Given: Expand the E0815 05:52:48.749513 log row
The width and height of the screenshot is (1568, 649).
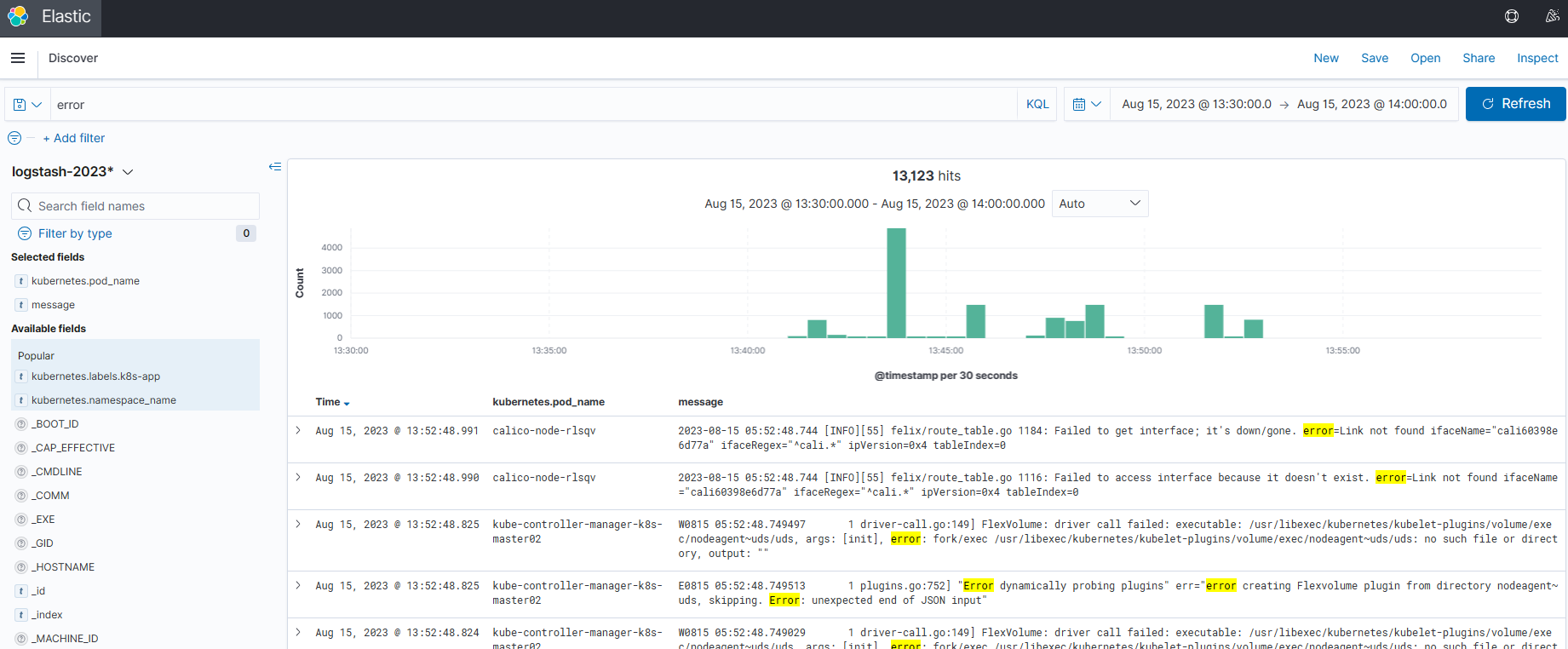Looking at the screenshot, I should pyautogui.click(x=298, y=586).
